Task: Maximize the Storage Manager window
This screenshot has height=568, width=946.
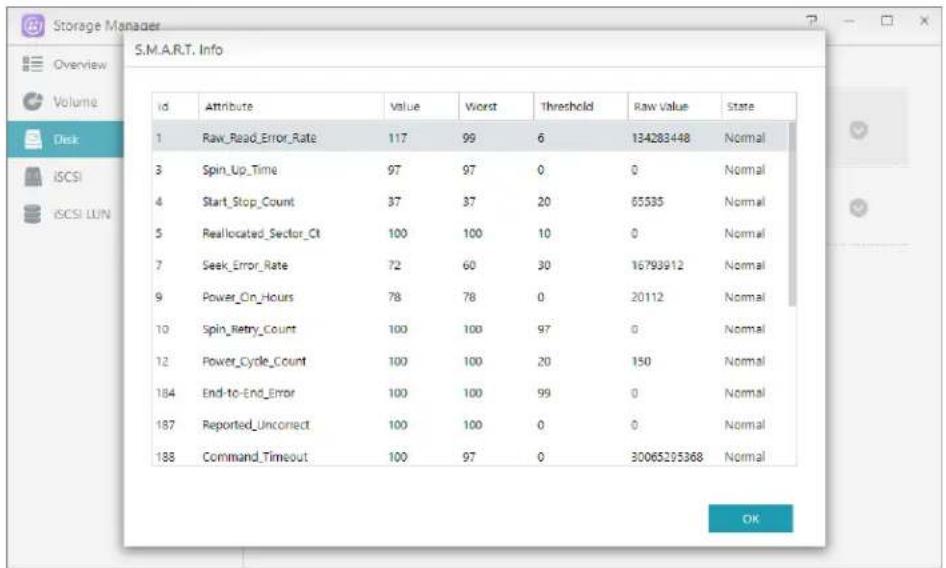Action: (x=886, y=21)
